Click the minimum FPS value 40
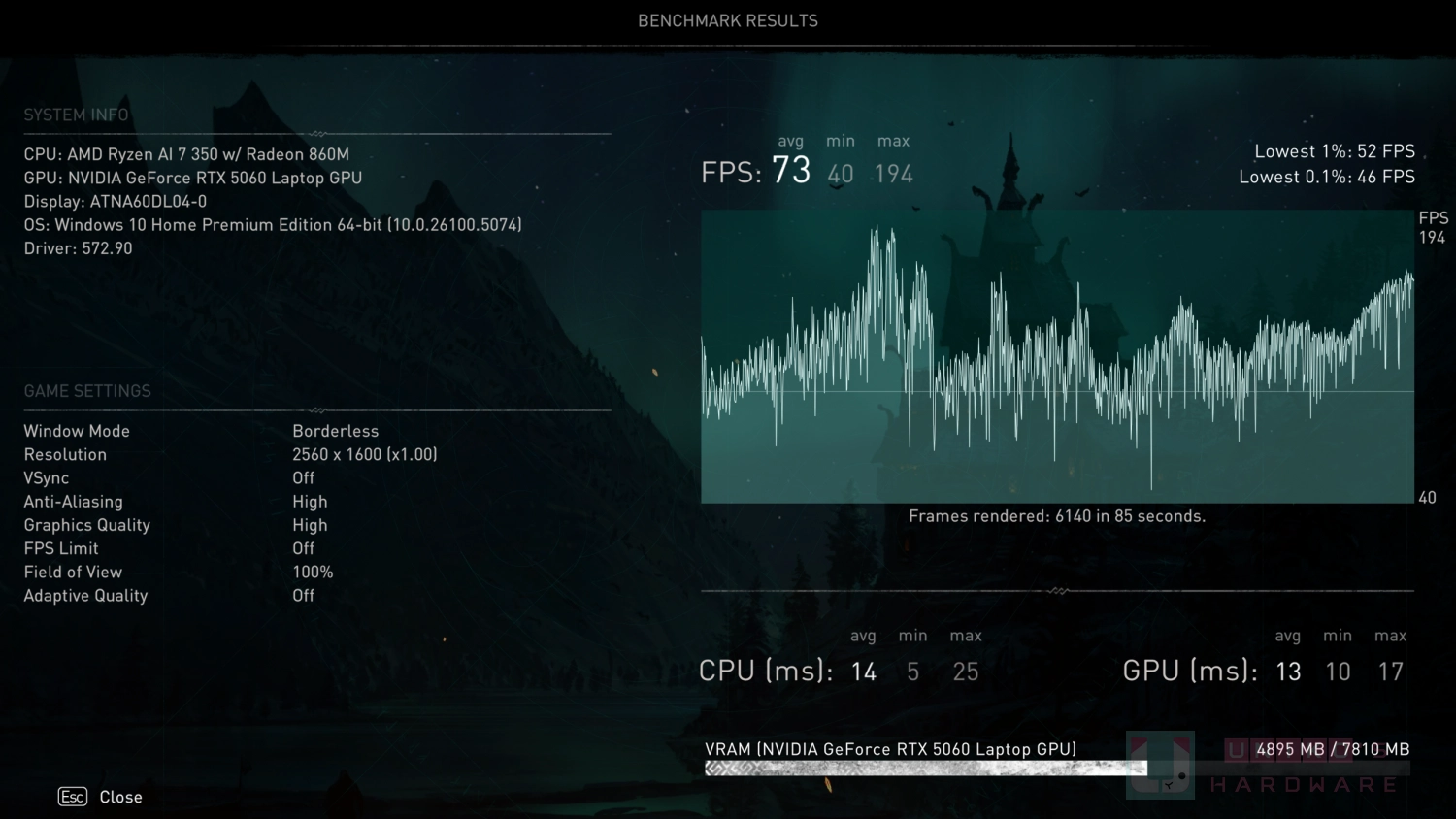Image resolution: width=1456 pixels, height=819 pixels. tap(841, 174)
